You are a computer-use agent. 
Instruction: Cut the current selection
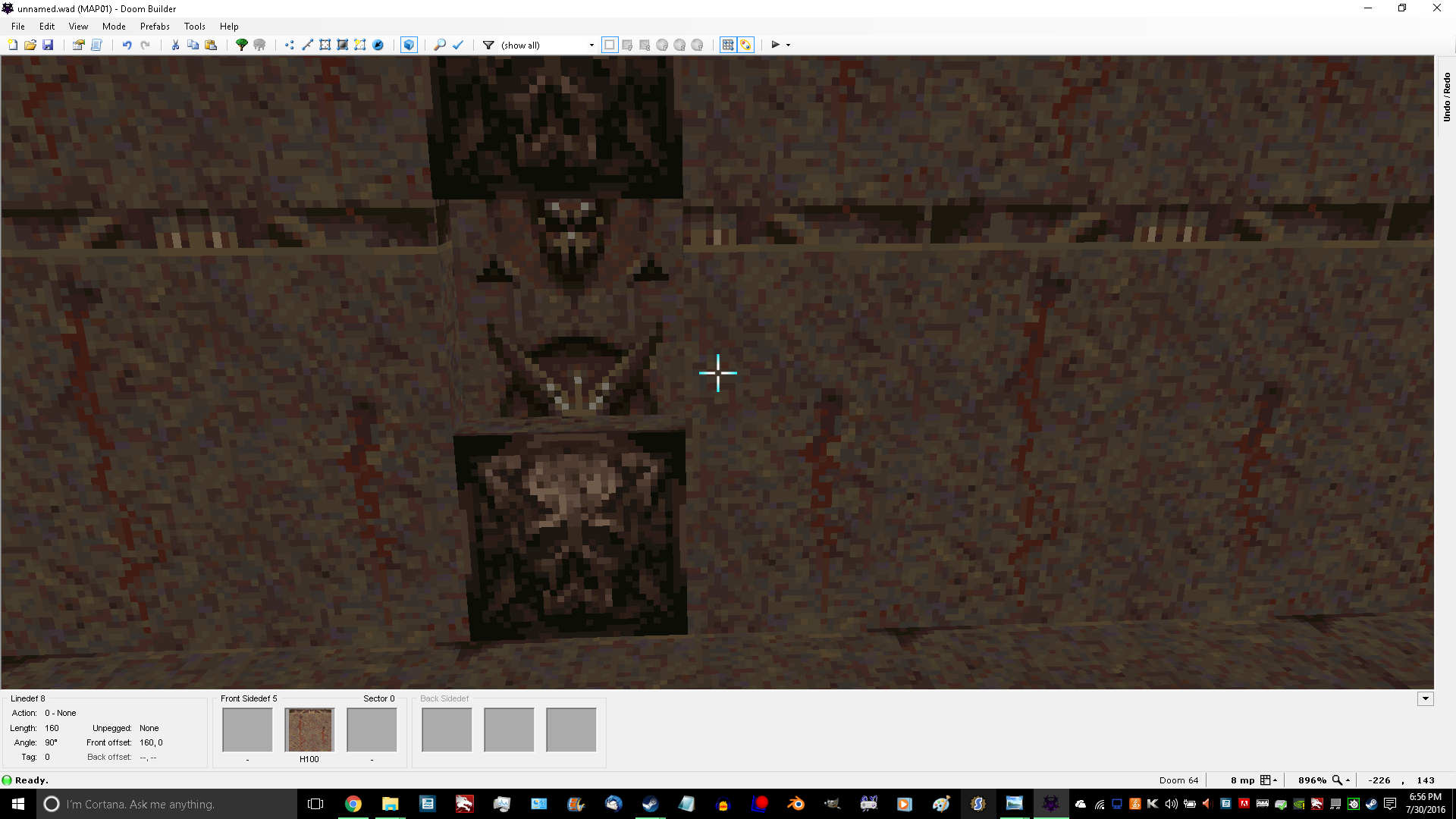point(175,45)
